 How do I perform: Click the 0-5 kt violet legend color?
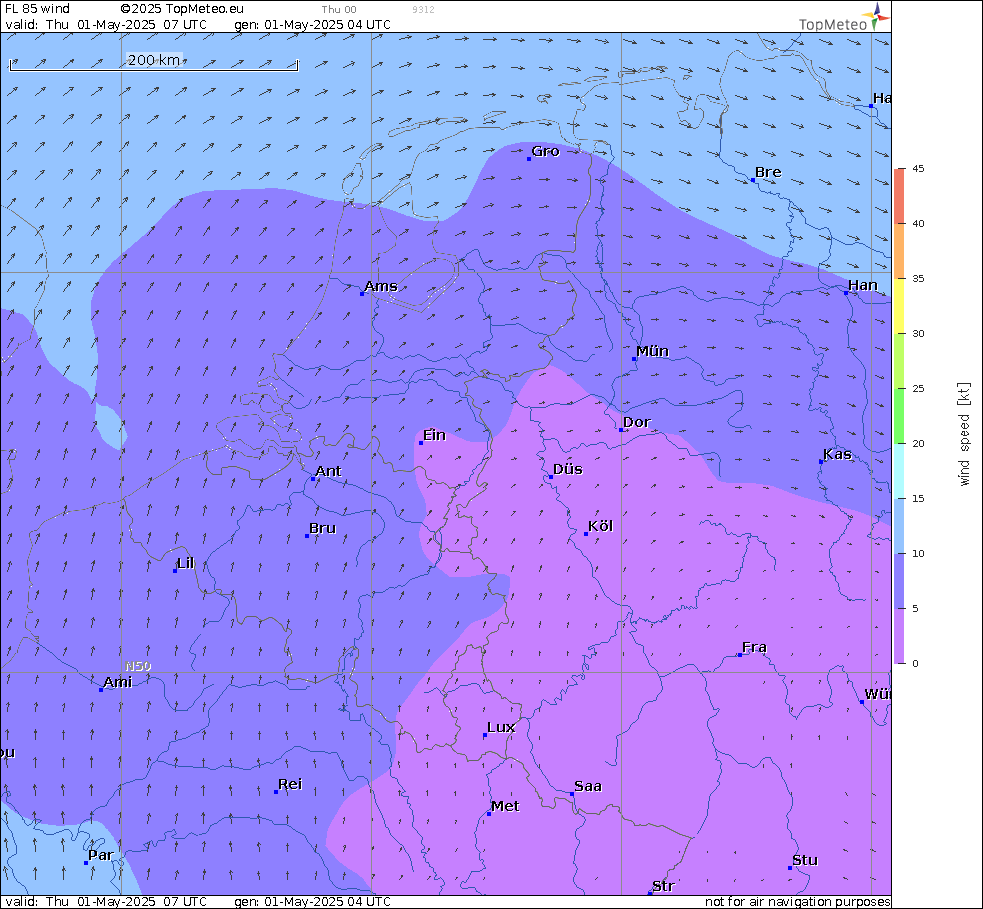pos(899,636)
